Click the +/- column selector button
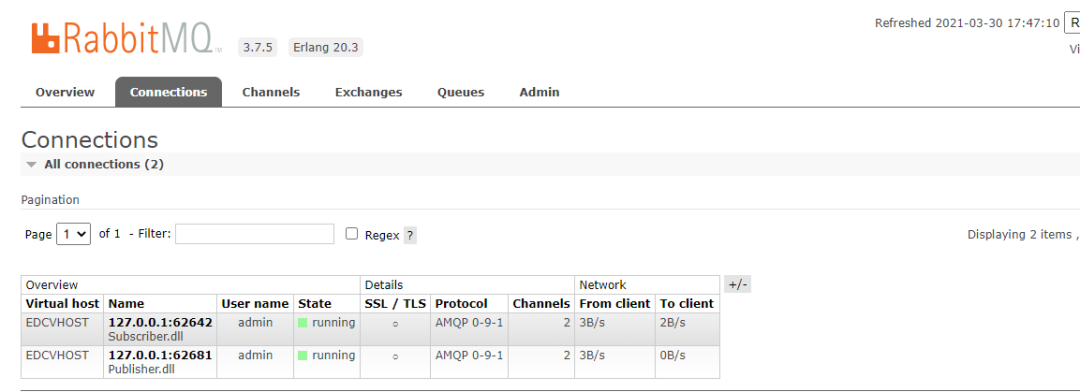1080x392 pixels. point(738,285)
